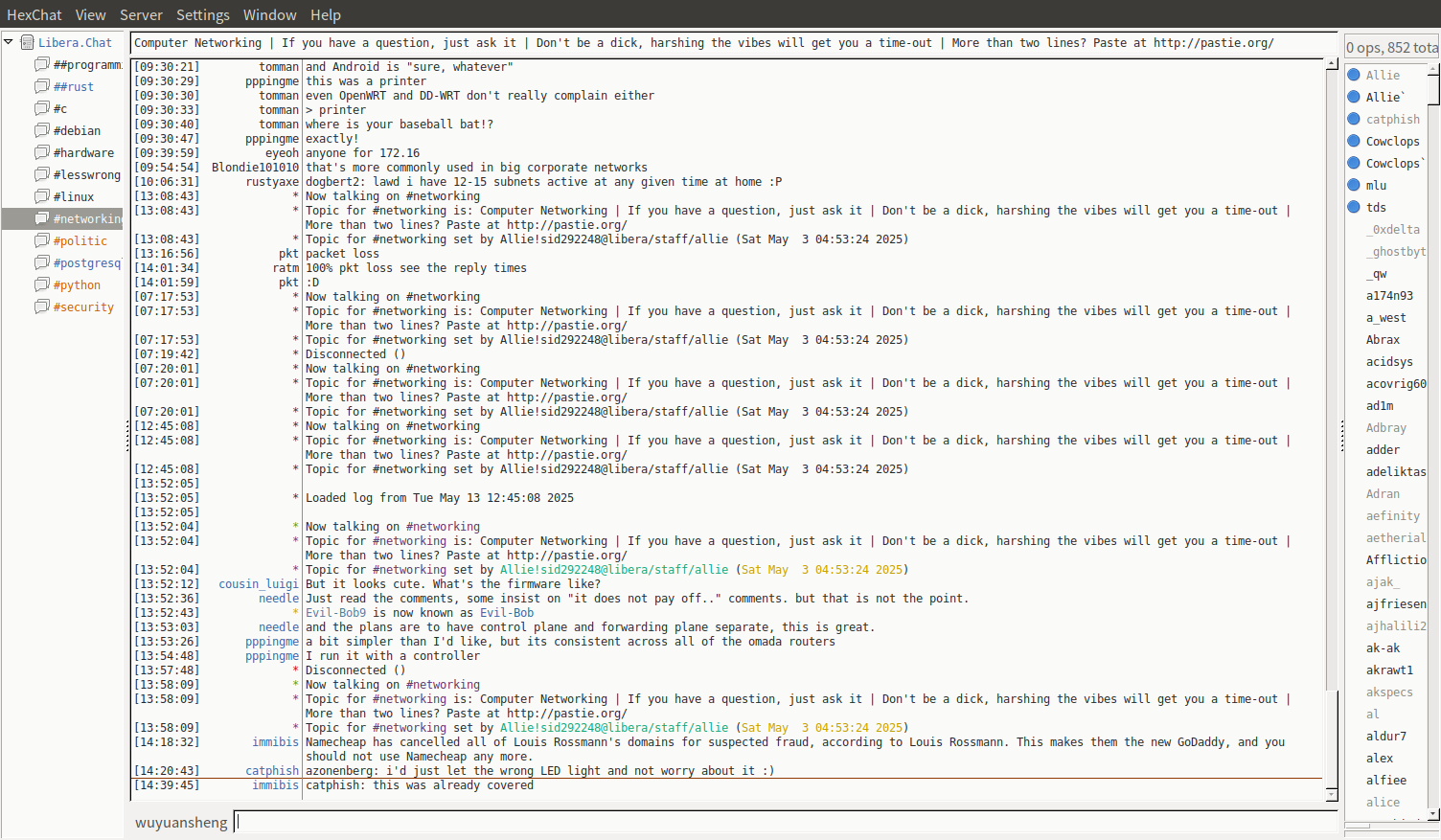The height and width of the screenshot is (840, 1441).
Task: Click the blue status dot beside mlu
Action: coord(1354,185)
